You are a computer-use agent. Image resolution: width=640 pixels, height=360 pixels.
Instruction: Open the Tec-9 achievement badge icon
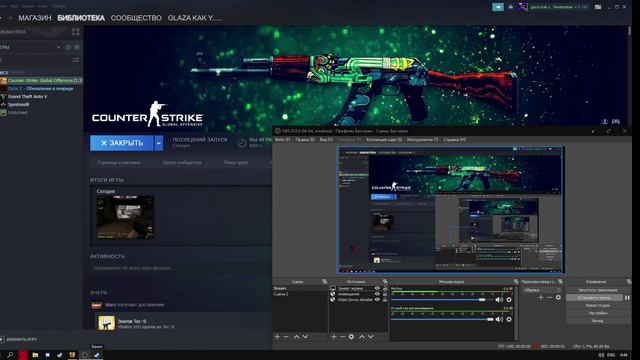point(107,323)
